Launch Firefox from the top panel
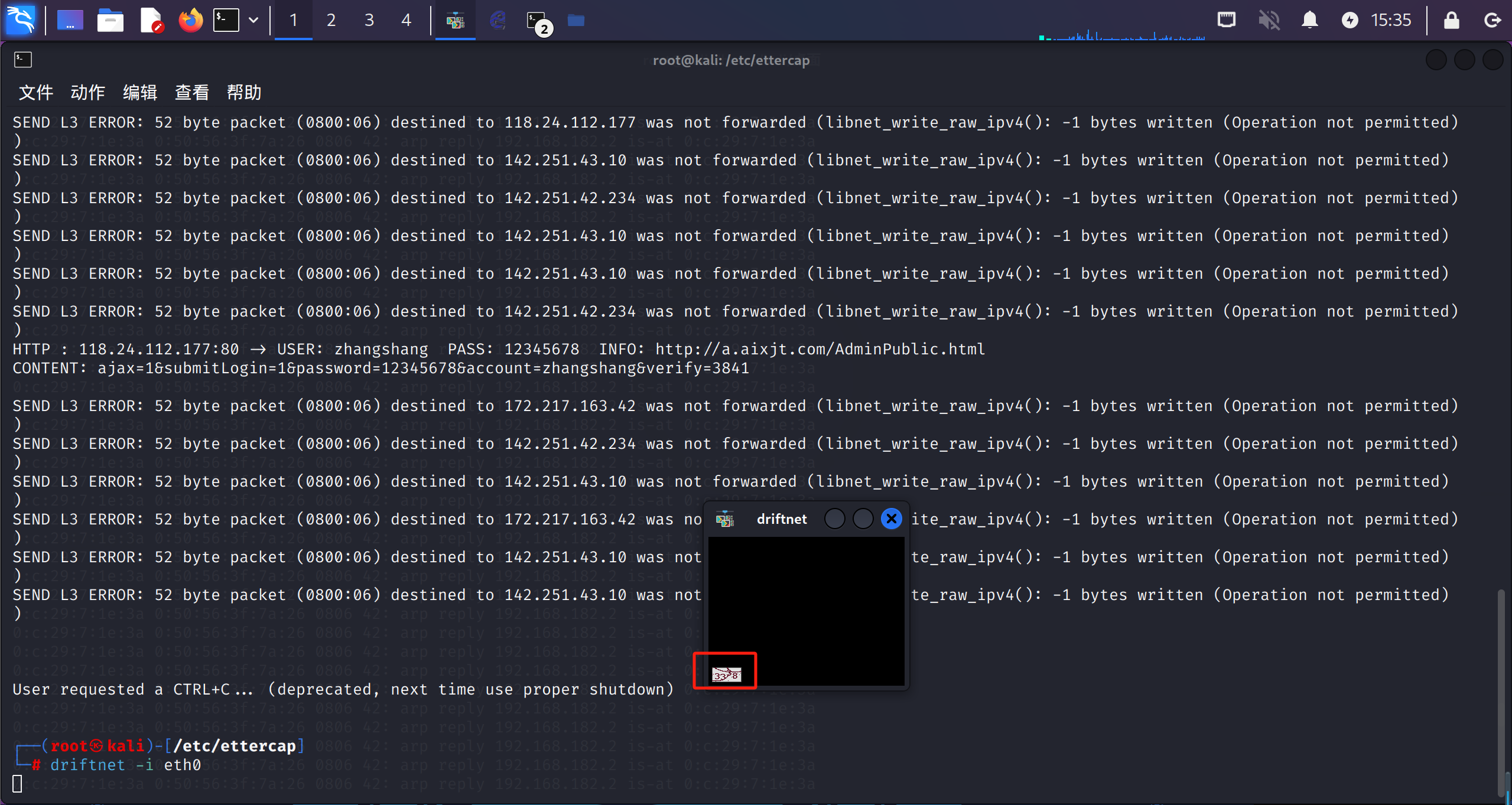 [190, 21]
